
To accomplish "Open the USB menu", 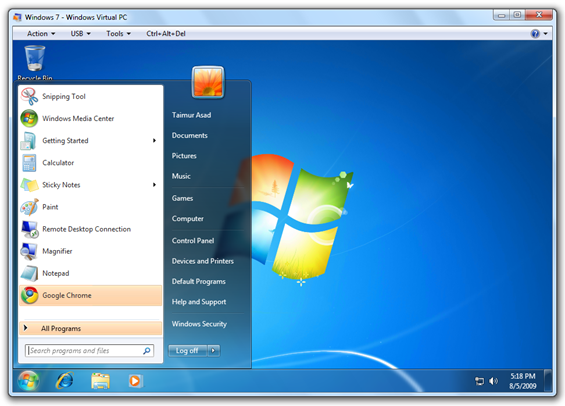I will coord(80,34).
